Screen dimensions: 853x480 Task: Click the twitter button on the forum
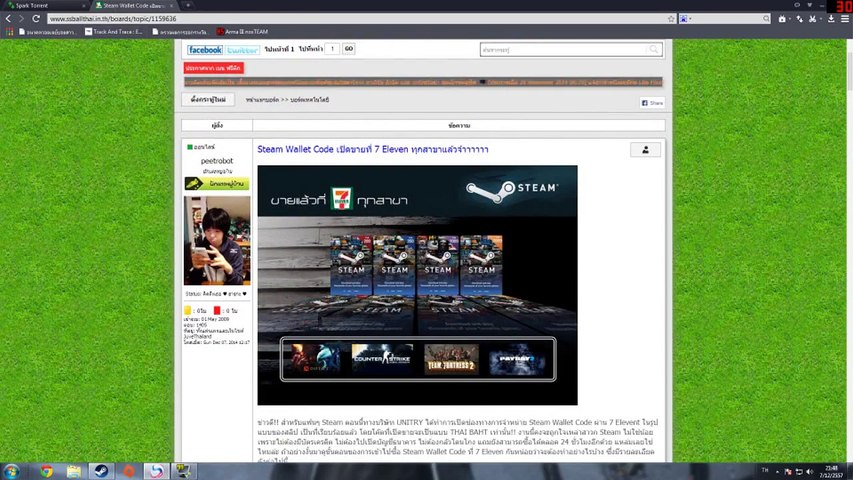click(x=243, y=50)
